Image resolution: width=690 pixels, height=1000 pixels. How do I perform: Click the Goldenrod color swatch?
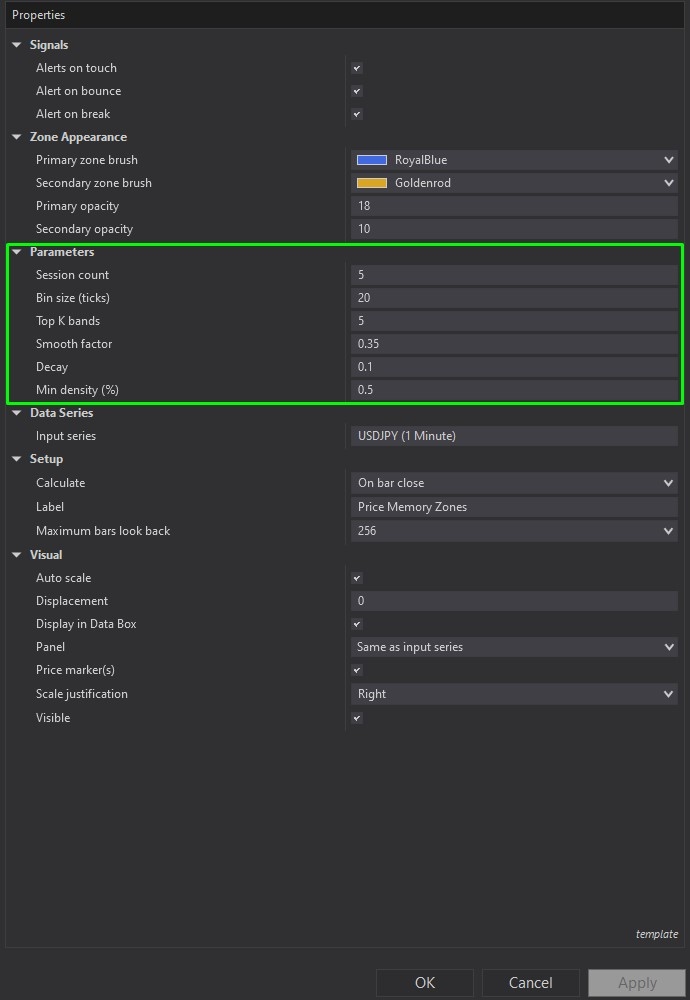click(372, 183)
